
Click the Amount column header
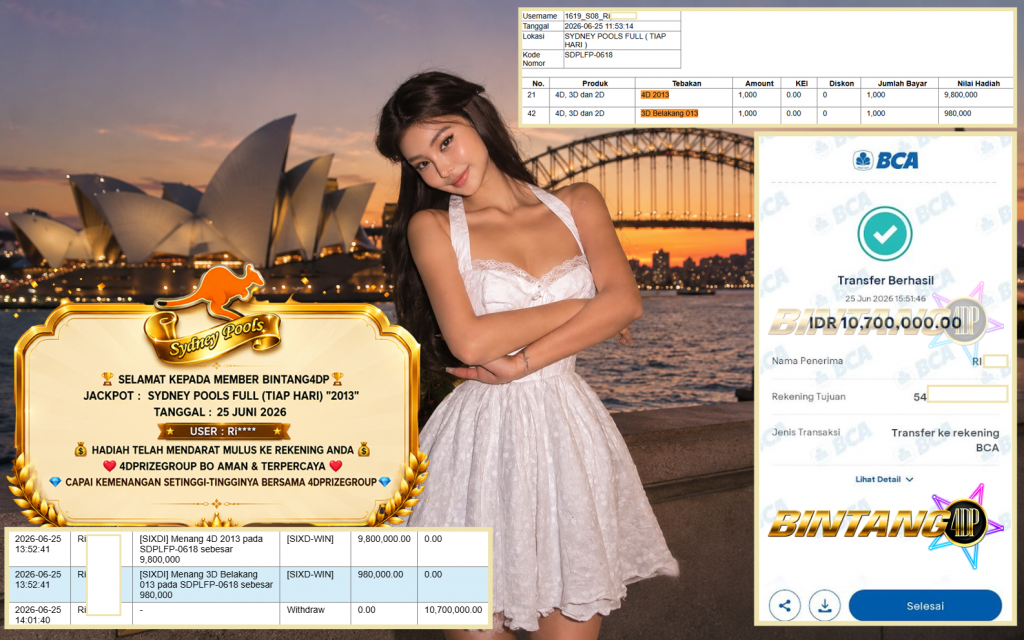tap(759, 84)
